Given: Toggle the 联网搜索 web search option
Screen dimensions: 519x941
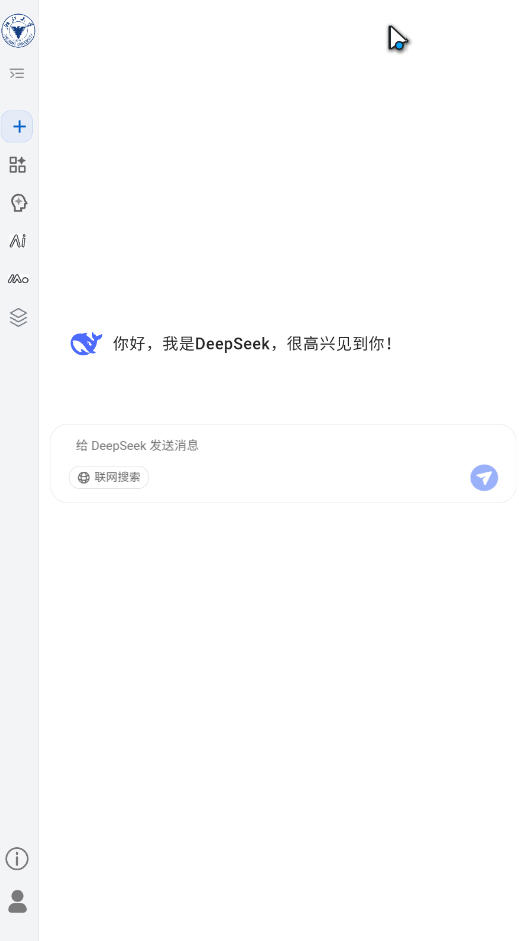Looking at the screenshot, I should click(x=109, y=478).
